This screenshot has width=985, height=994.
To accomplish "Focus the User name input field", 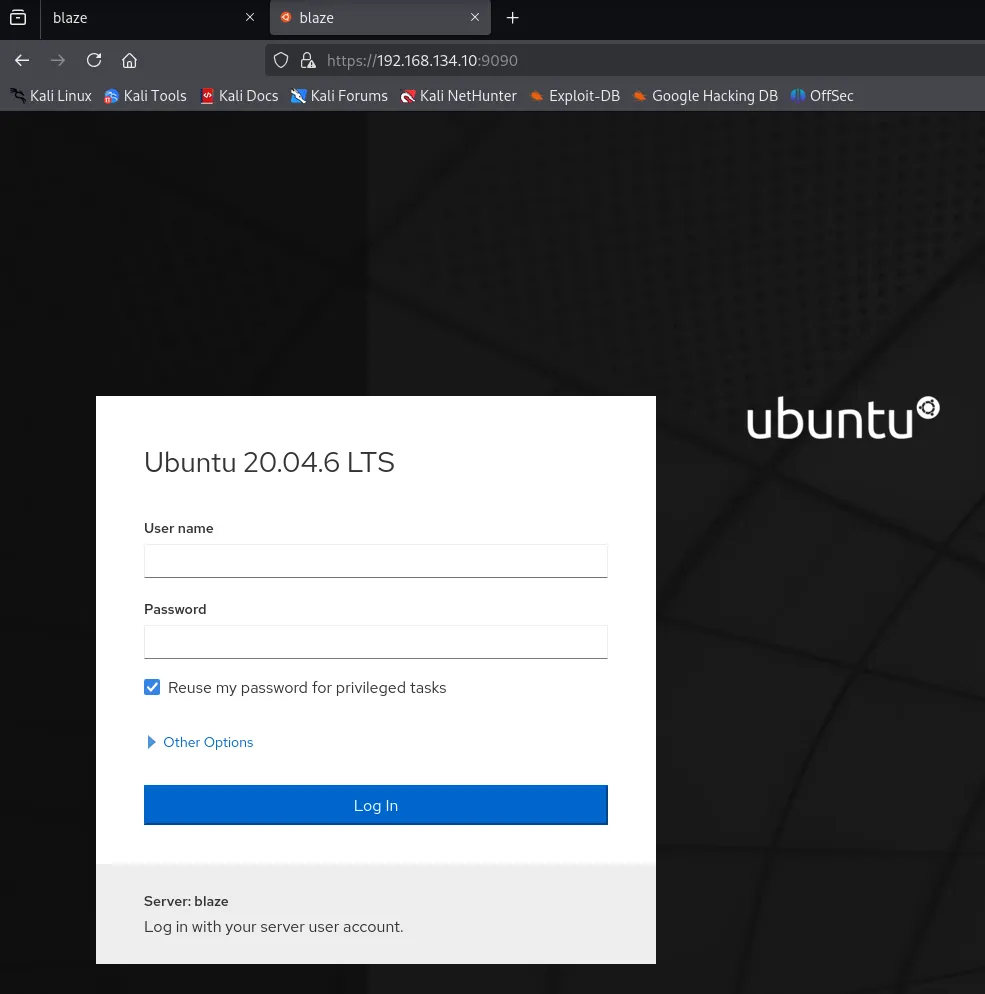I will 375,561.
